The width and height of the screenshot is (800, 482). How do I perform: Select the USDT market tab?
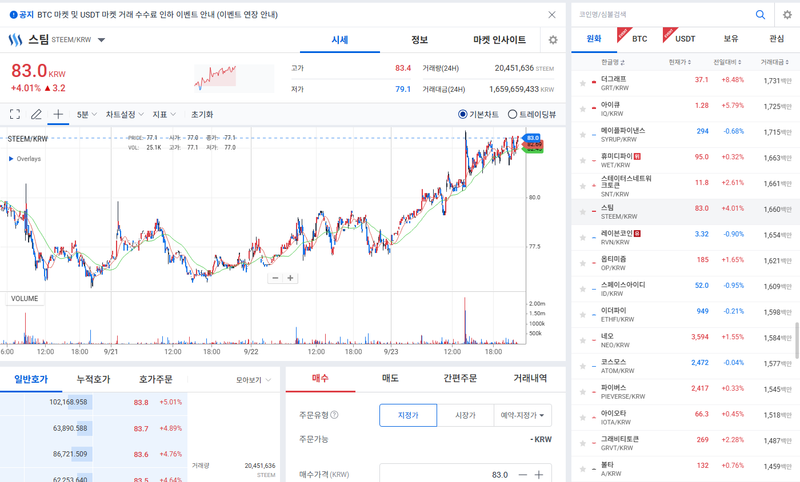point(685,39)
